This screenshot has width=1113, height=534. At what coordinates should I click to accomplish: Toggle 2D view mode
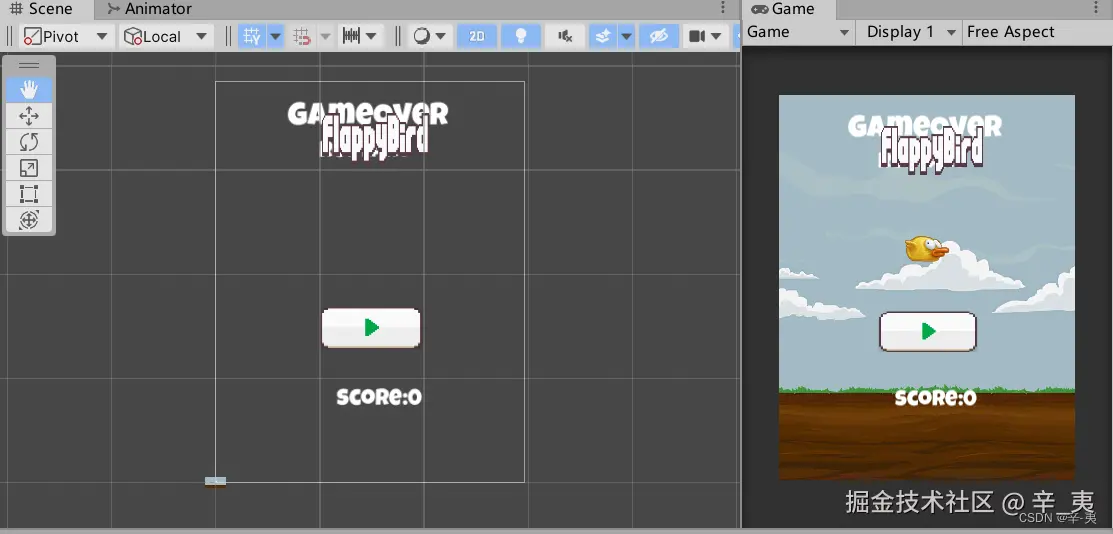[x=477, y=36]
